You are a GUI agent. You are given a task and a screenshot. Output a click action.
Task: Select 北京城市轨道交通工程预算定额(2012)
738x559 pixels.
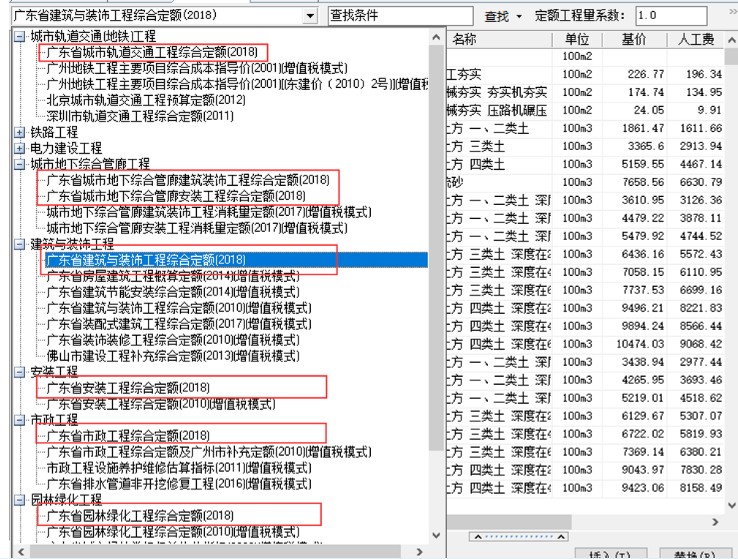pos(146,100)
